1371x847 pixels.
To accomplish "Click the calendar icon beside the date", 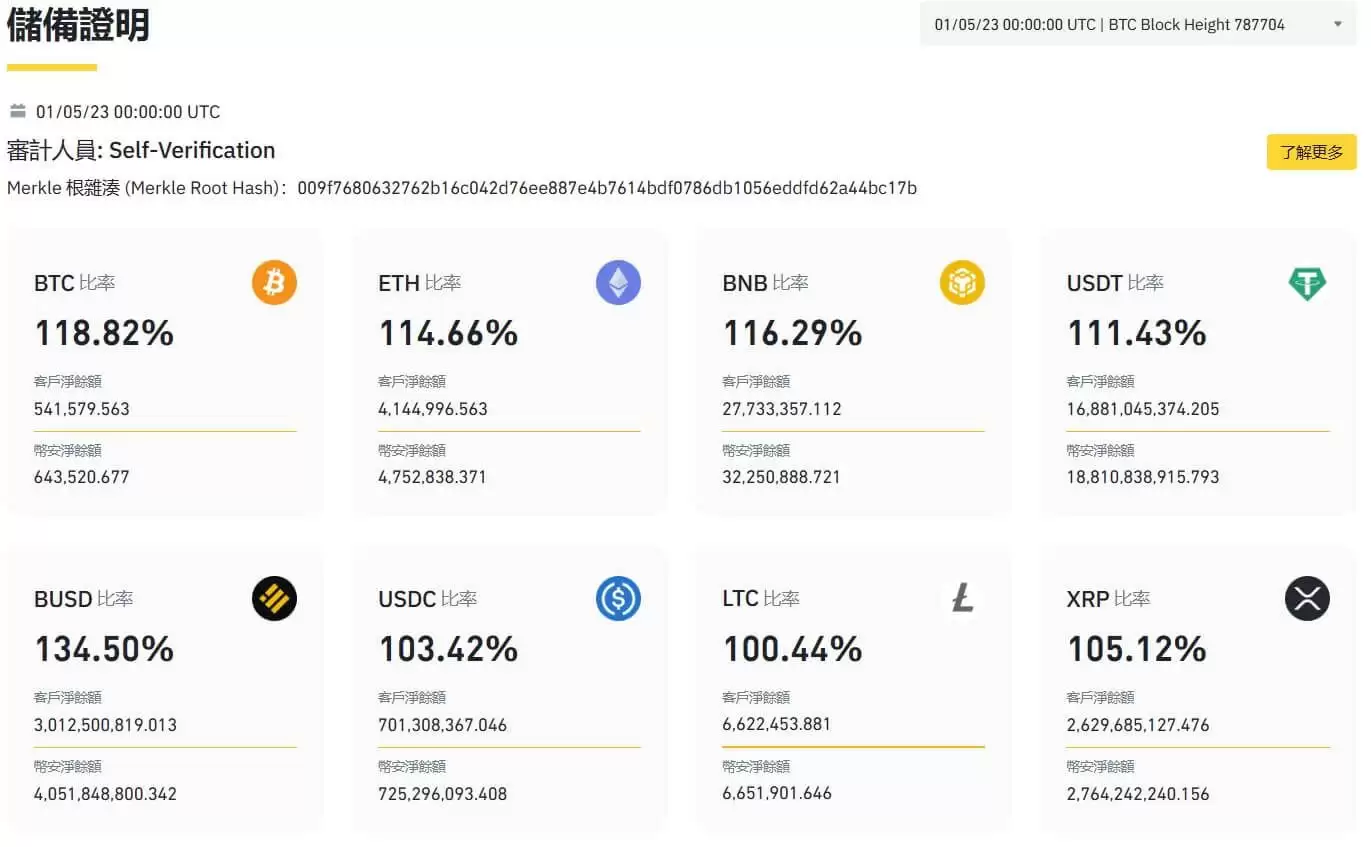I will click(18, 111).
